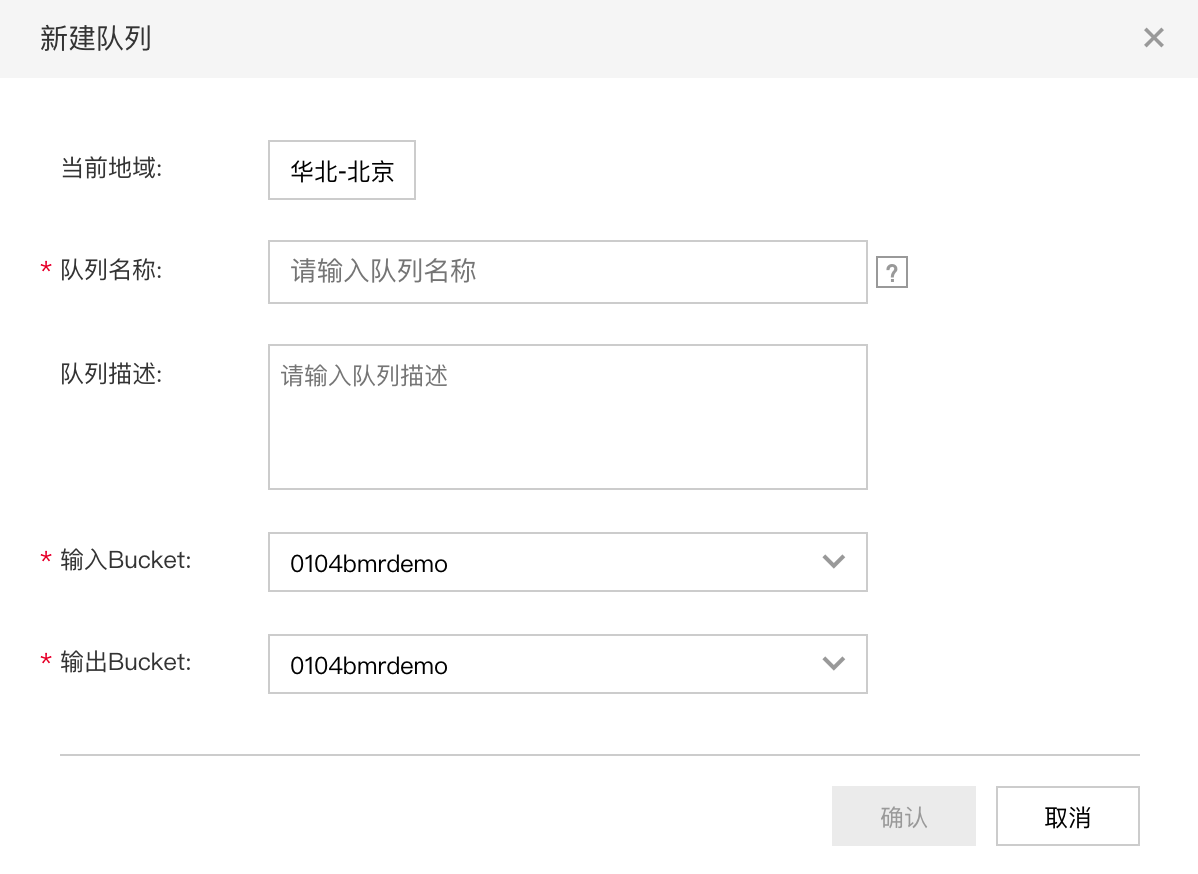Click the 当前地域 label
The image size is (1198, 874).
click(111, 168)
